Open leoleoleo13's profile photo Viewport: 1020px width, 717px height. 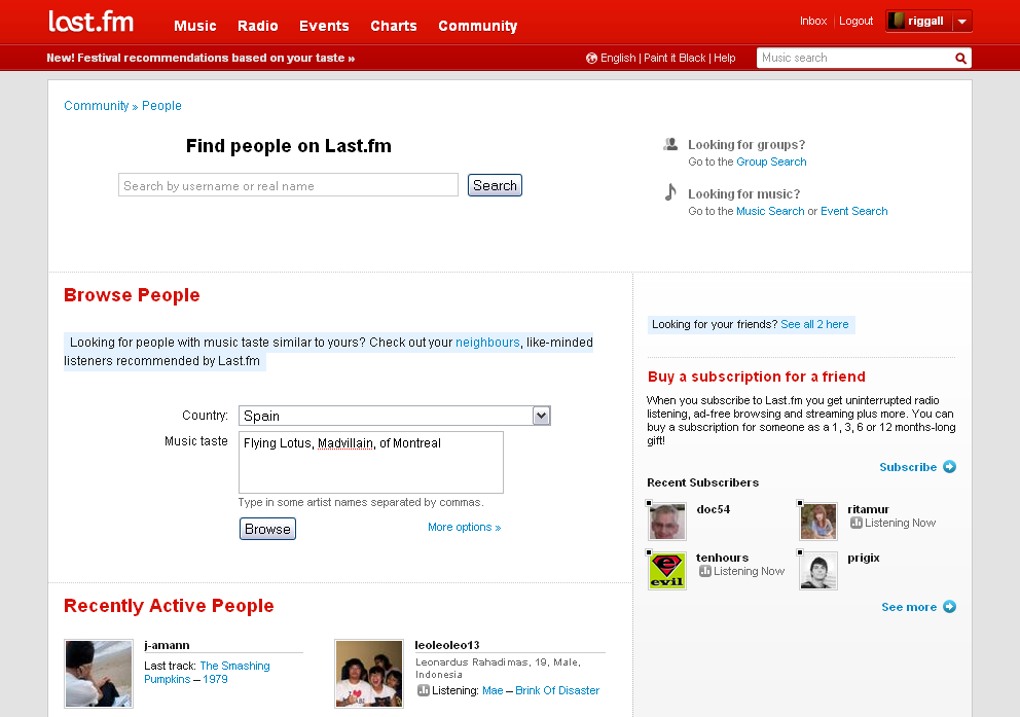369,673
